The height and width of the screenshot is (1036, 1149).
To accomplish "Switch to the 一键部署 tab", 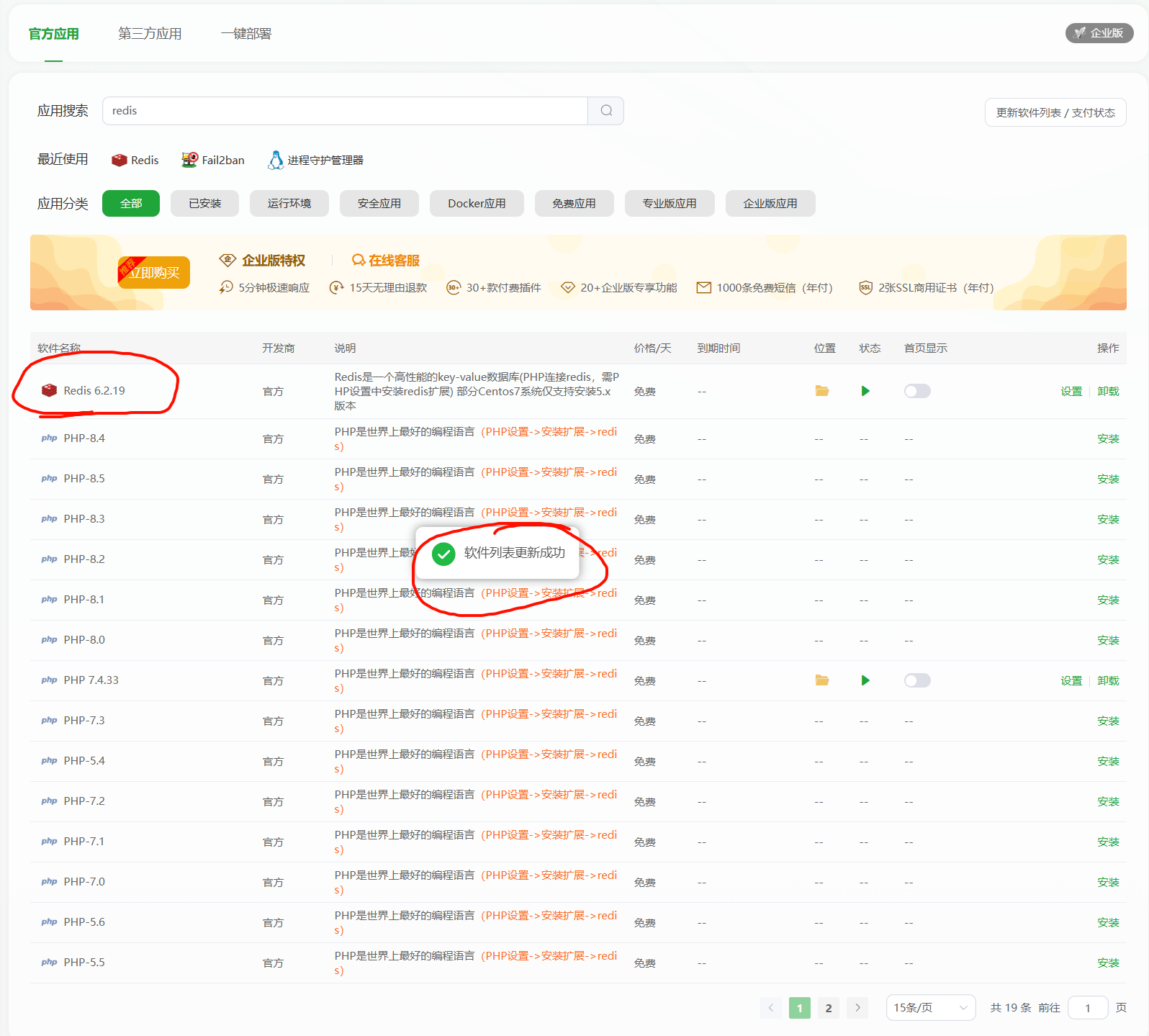I will pyautogui.click(x=246, y=34).
